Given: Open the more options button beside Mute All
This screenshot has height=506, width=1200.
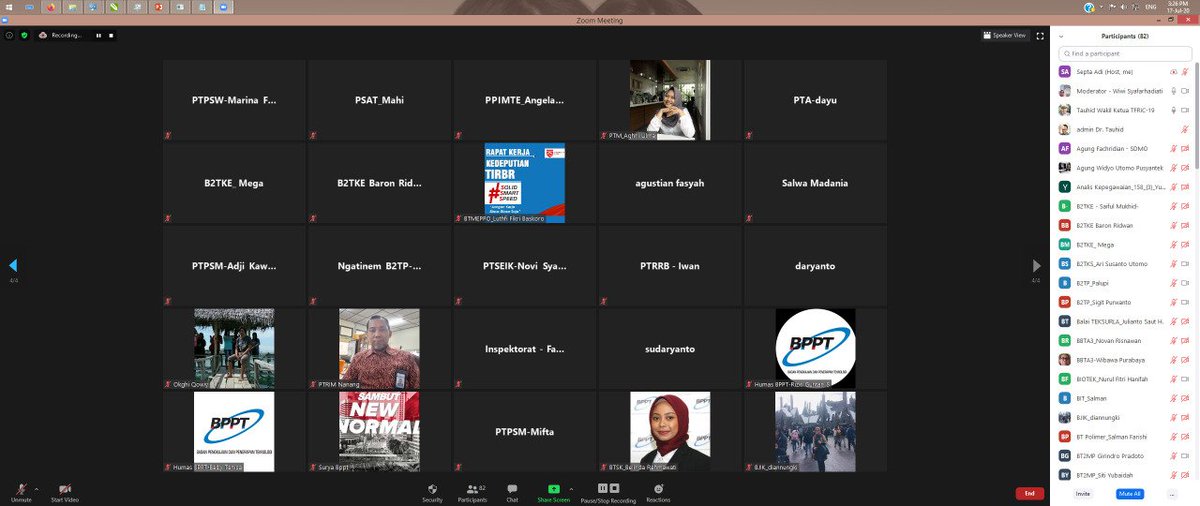Looking at the screenshot, I should point(1171,494).
